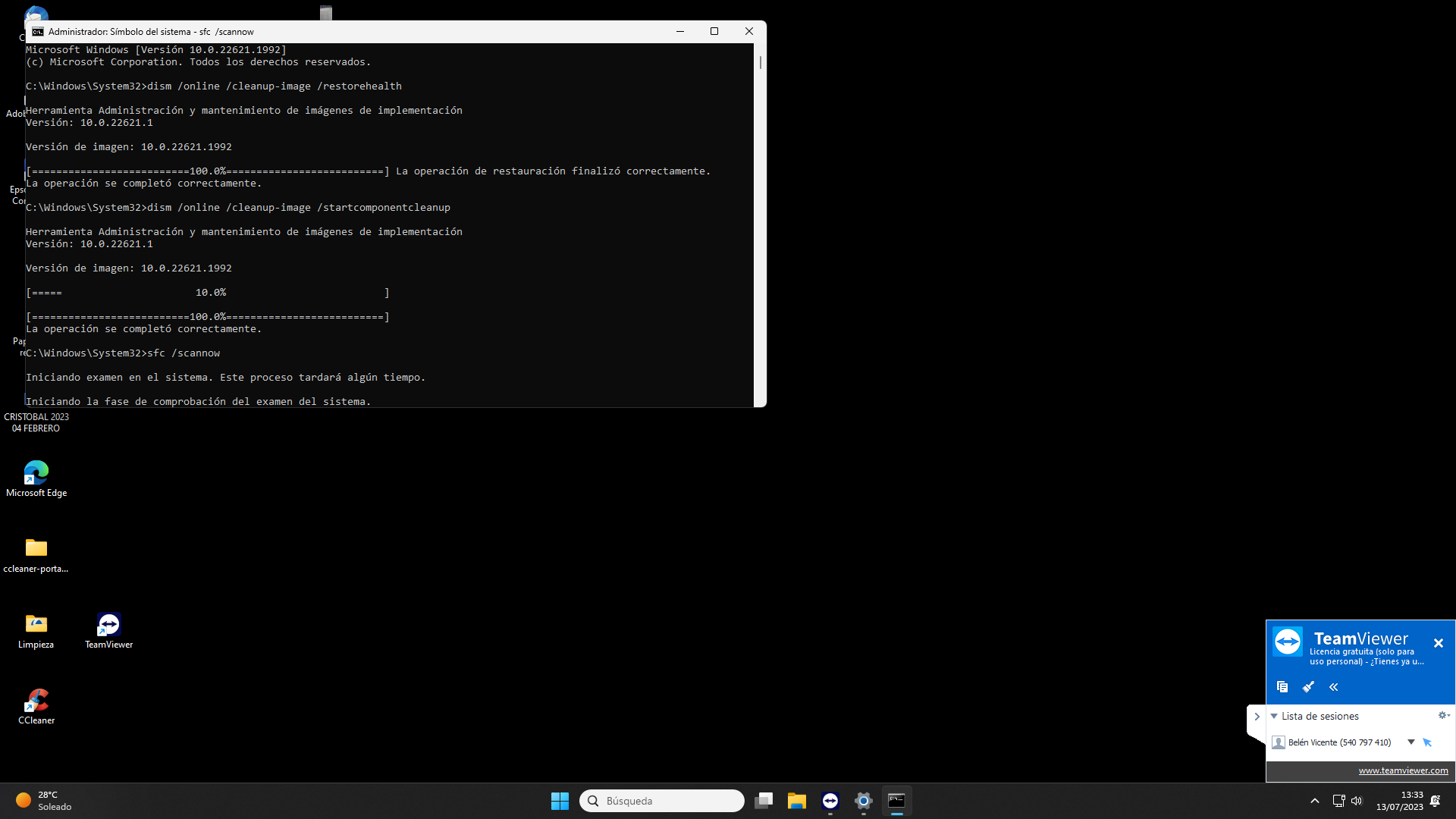Viewport: 1456px width, 819px height.
Task: Collapse the Lista de sesiones section
Action: [x=1274, y=716]
